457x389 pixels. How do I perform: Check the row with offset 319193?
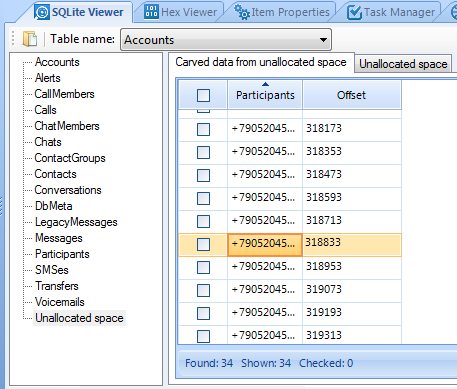pyautogui.click(x=203, y=313)
